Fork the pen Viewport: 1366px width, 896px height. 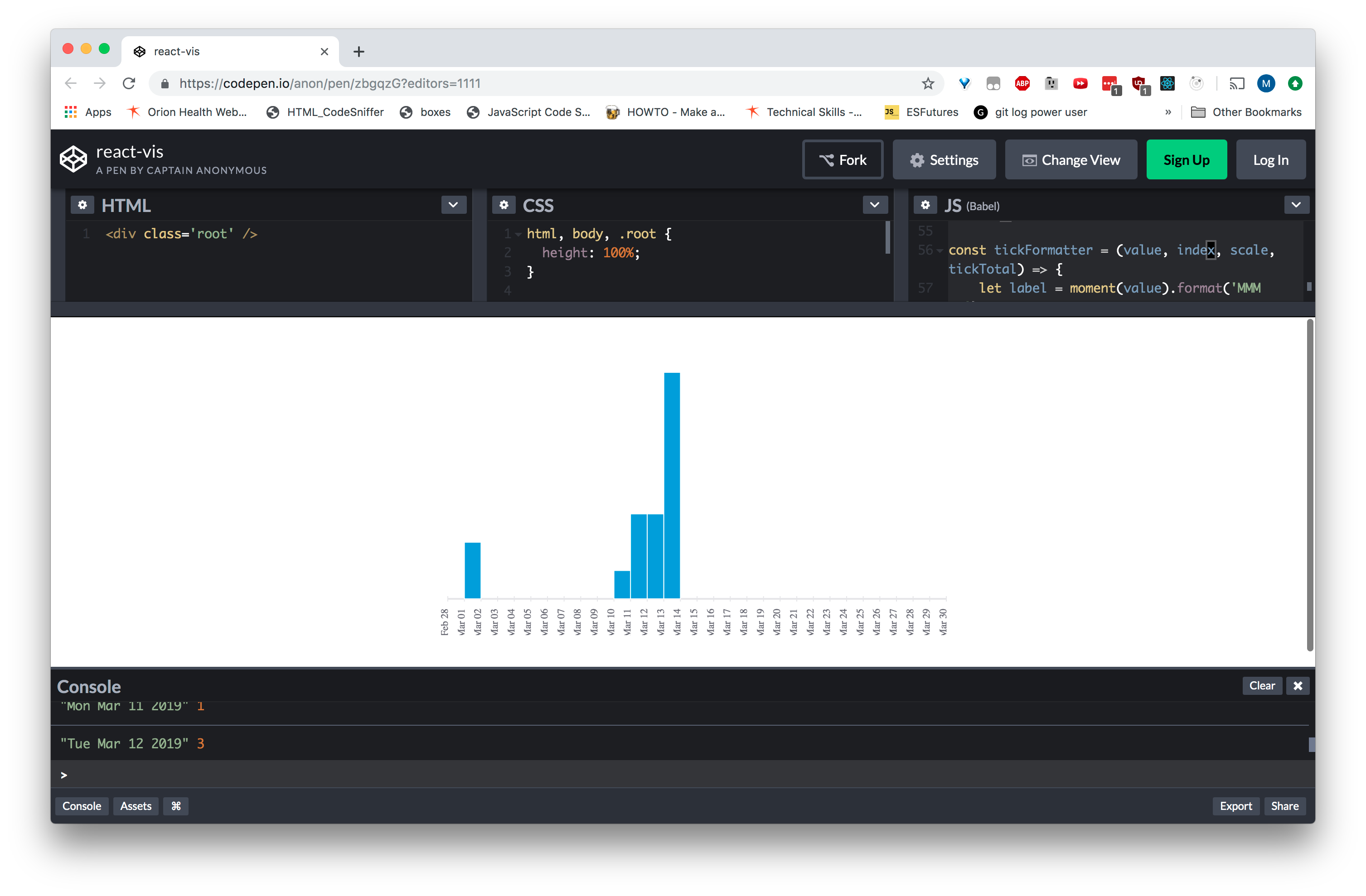pyautogui.click(x=843, y=159)
